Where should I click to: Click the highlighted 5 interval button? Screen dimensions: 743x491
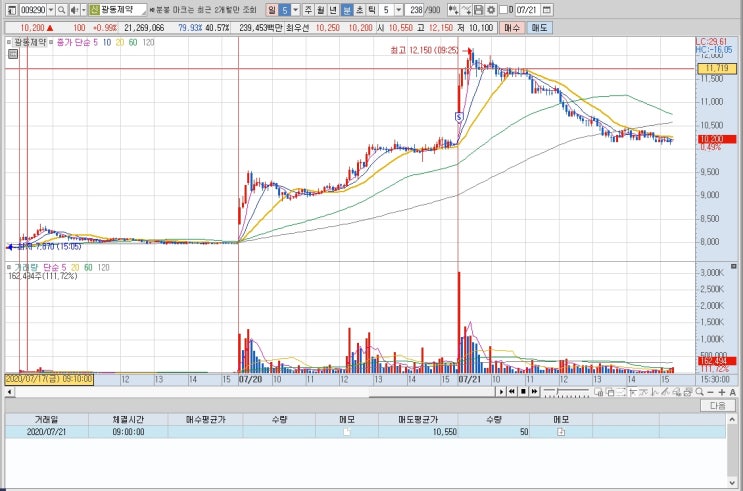pos(284,9)
